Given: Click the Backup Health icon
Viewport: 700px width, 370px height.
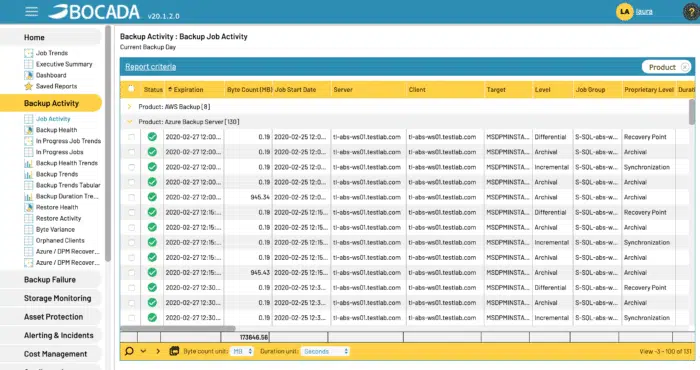Looking at the screenshot, I should pyautogui.click(x=29, y=130).
